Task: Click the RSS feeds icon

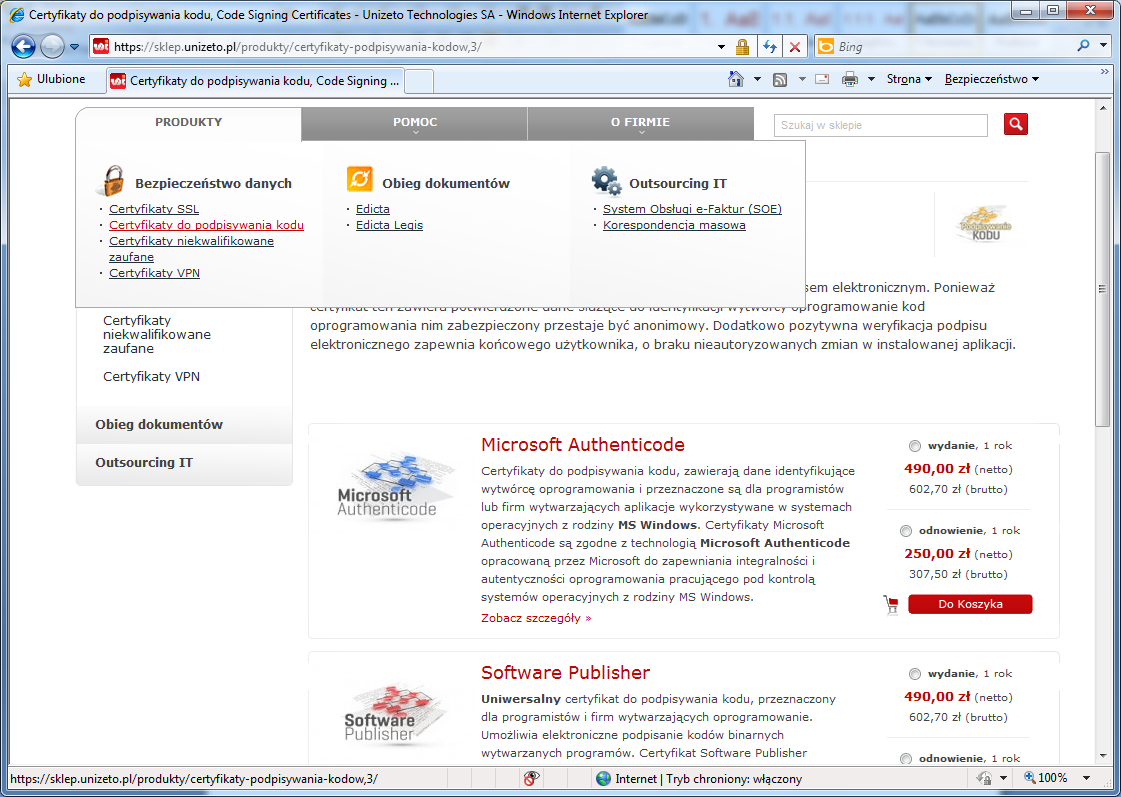Action: 780,79
